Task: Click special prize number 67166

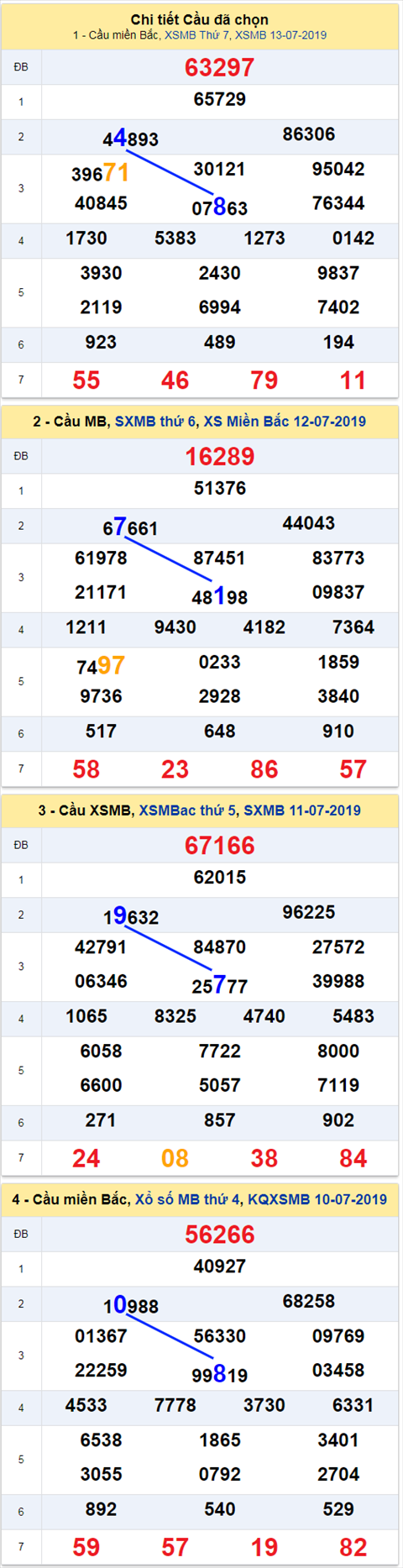Action: 220,845
